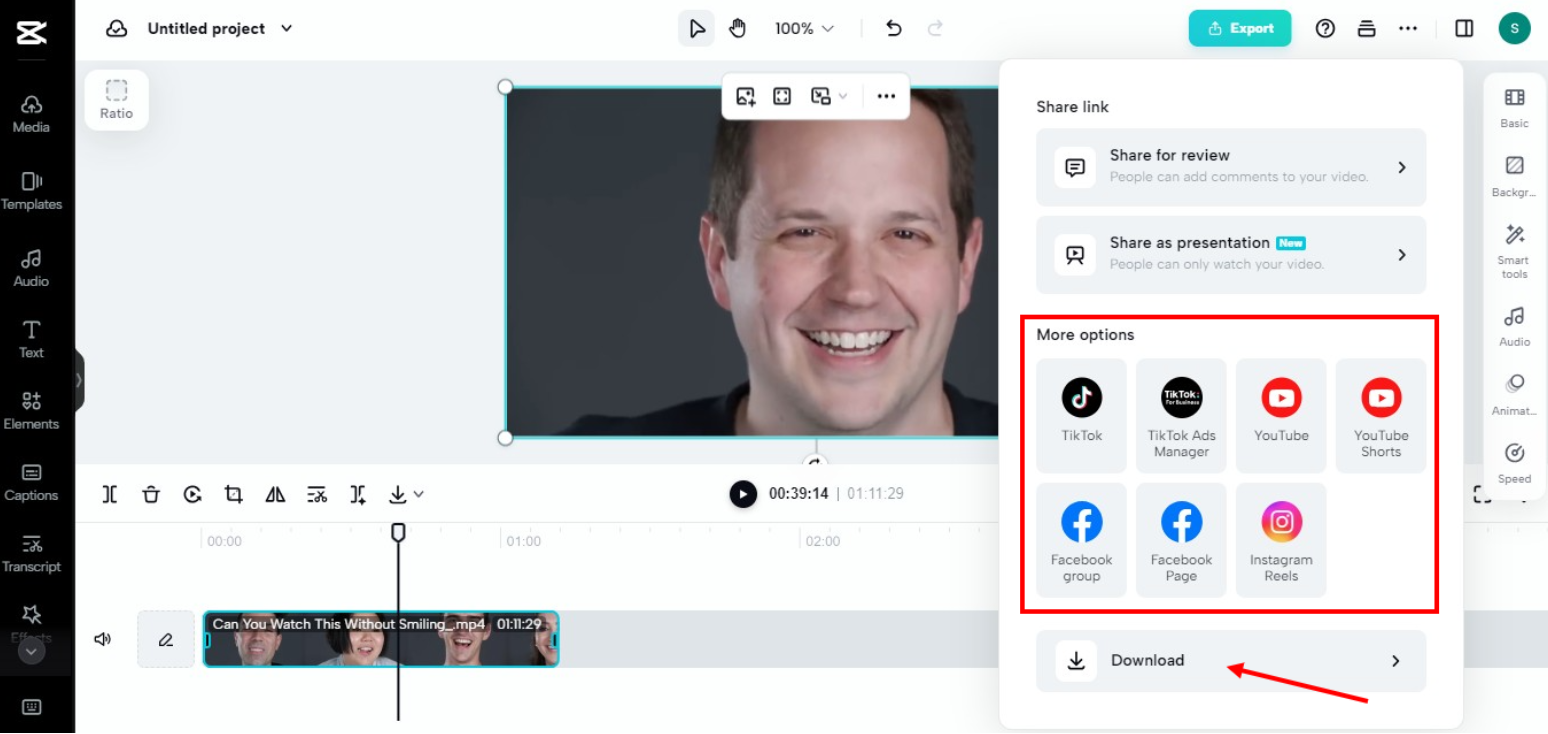Click Share for review option
The width and height of the screenshot is (1548, 734).
tap(1230, 167)
